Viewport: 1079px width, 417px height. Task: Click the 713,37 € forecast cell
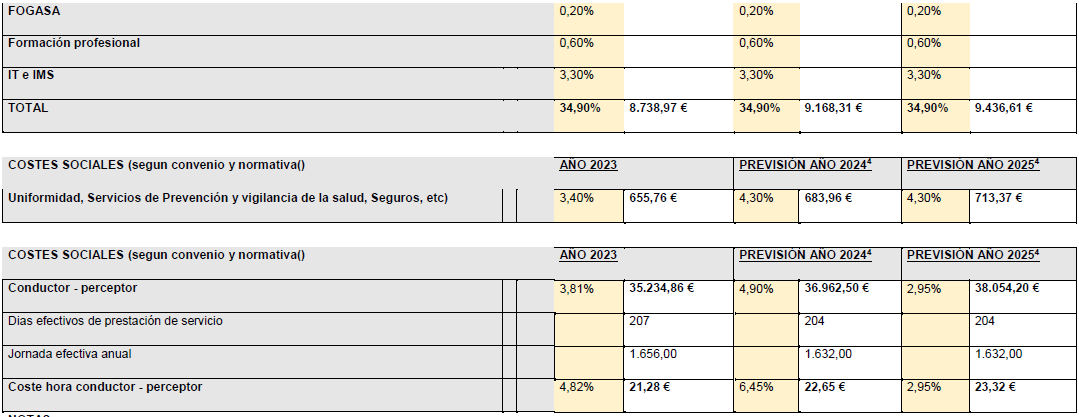[1023, 205]
